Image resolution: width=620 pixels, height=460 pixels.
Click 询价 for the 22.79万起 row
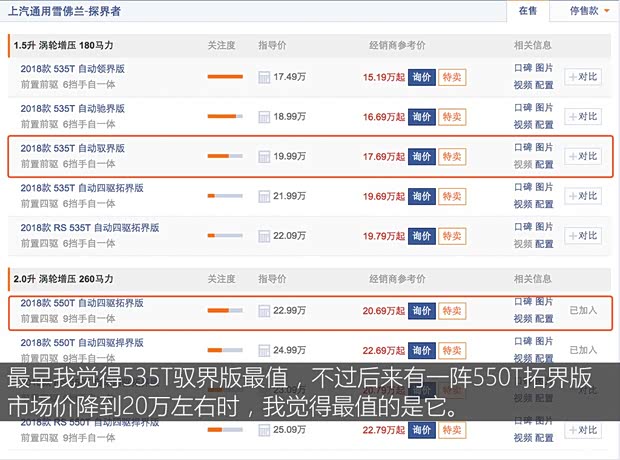coord(422,430)
